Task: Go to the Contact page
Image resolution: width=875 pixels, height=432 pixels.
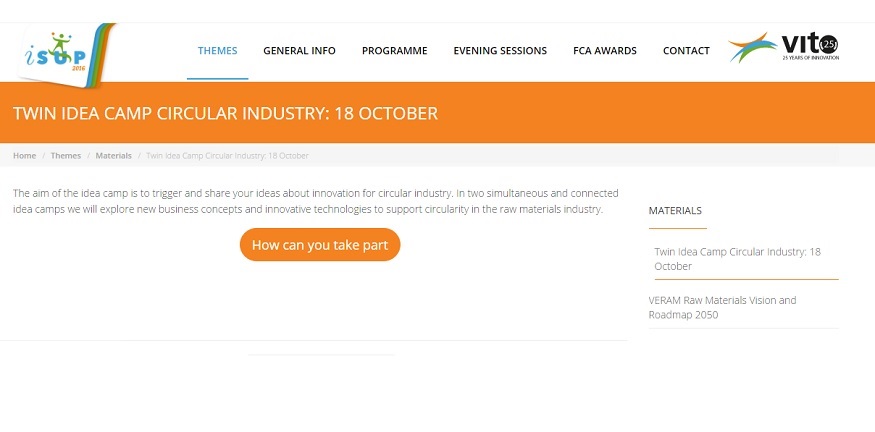Action: (x=686, y=51)
